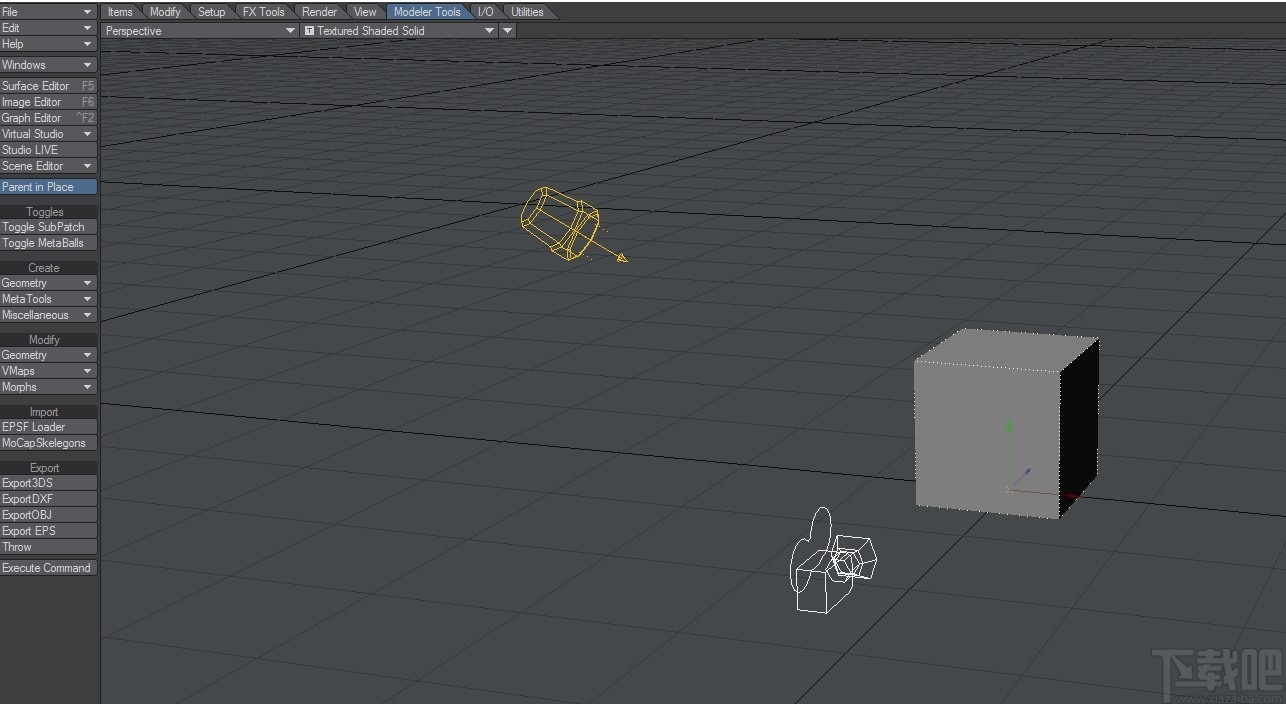
Task: Disable Parent in Place
Action: tap(48, 186)
